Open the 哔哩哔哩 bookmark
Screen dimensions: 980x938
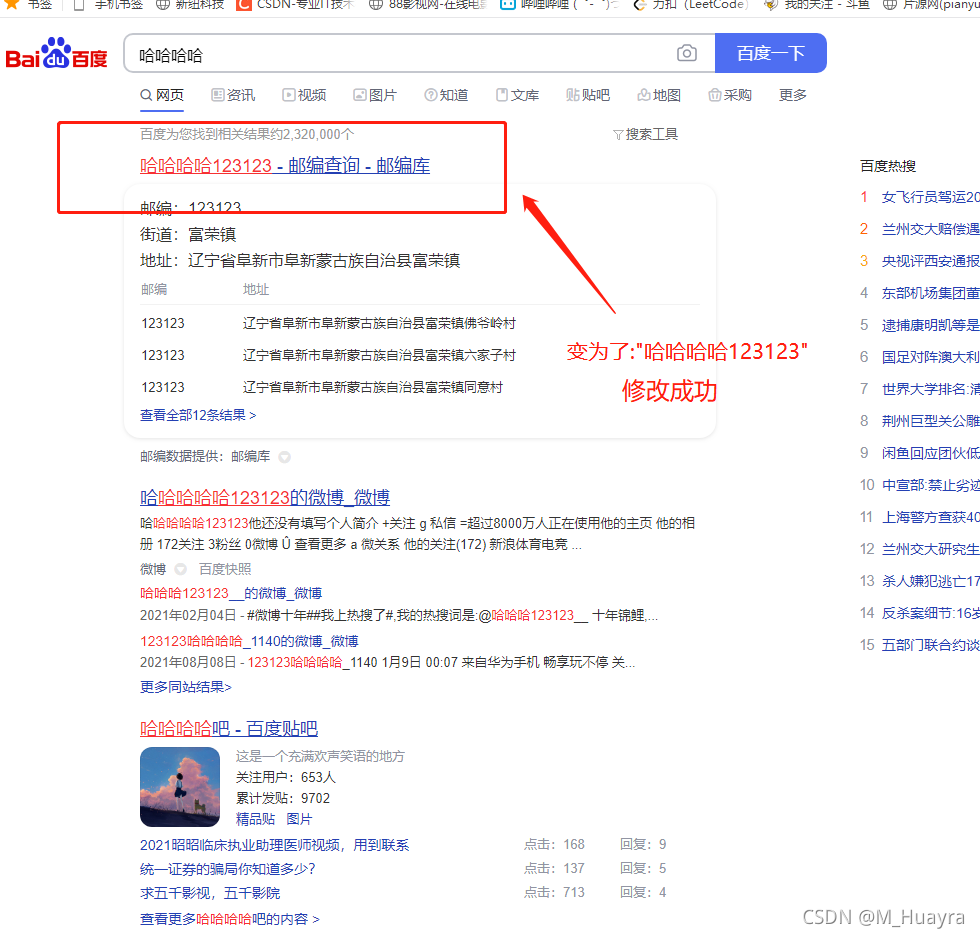point(559,5)
